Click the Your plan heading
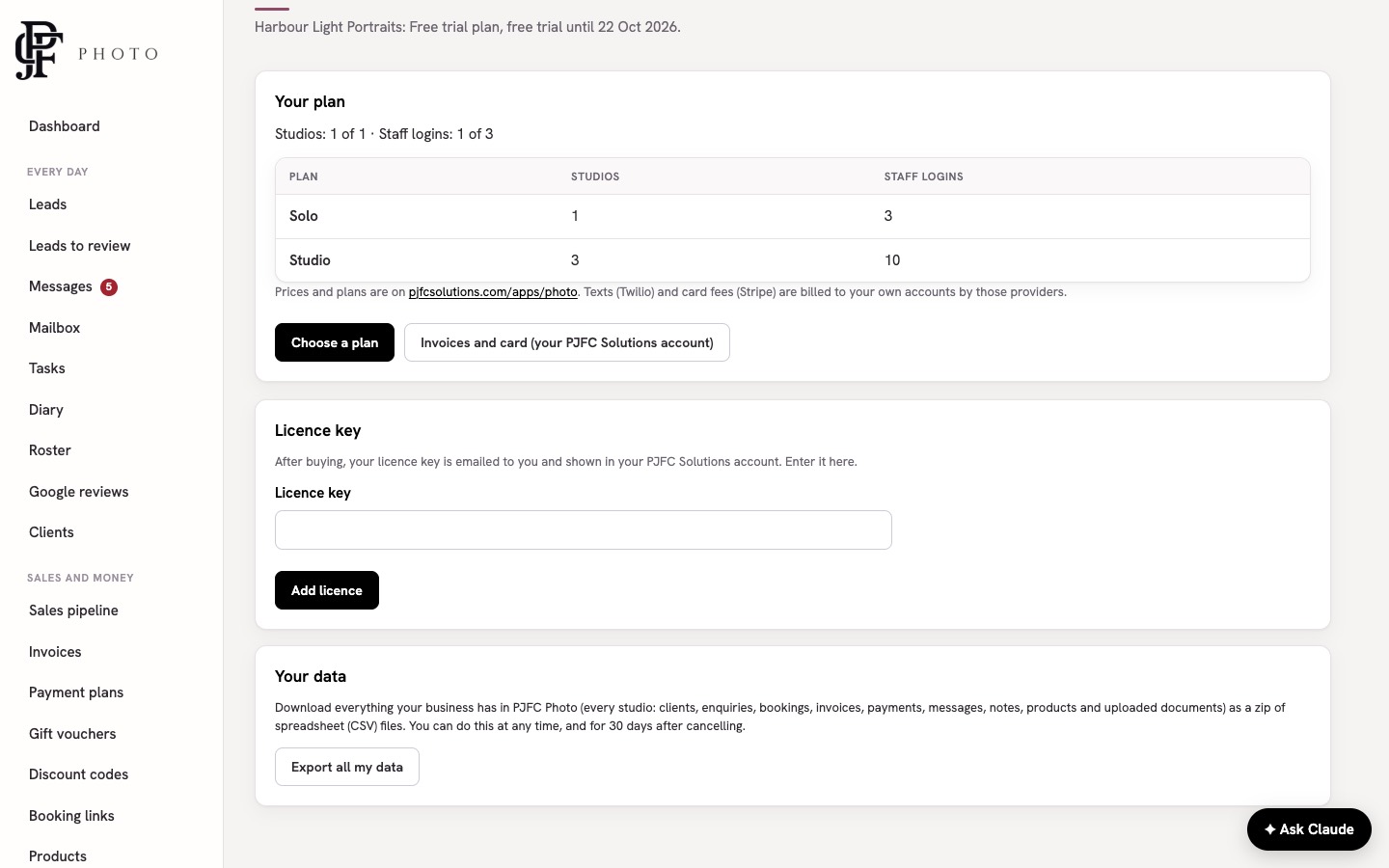The height and width of the screenshot is (868, 1389). pos(310,101)
